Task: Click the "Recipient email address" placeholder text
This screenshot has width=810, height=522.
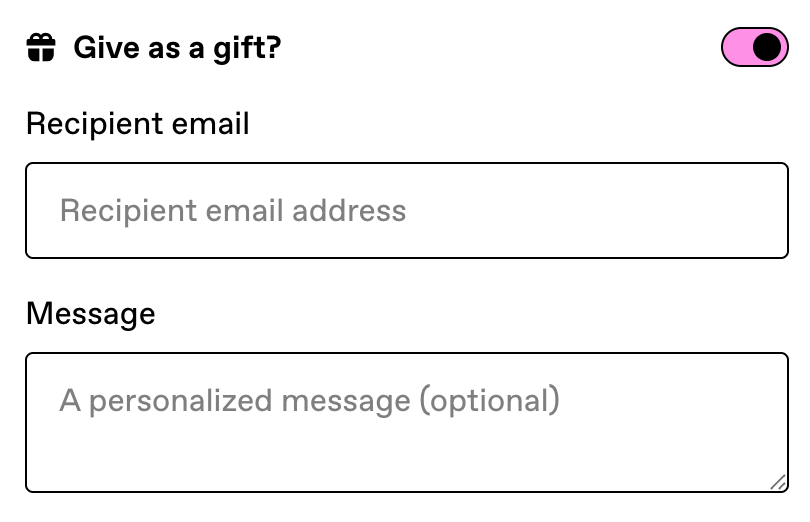Action: click(x=233, y=211)
